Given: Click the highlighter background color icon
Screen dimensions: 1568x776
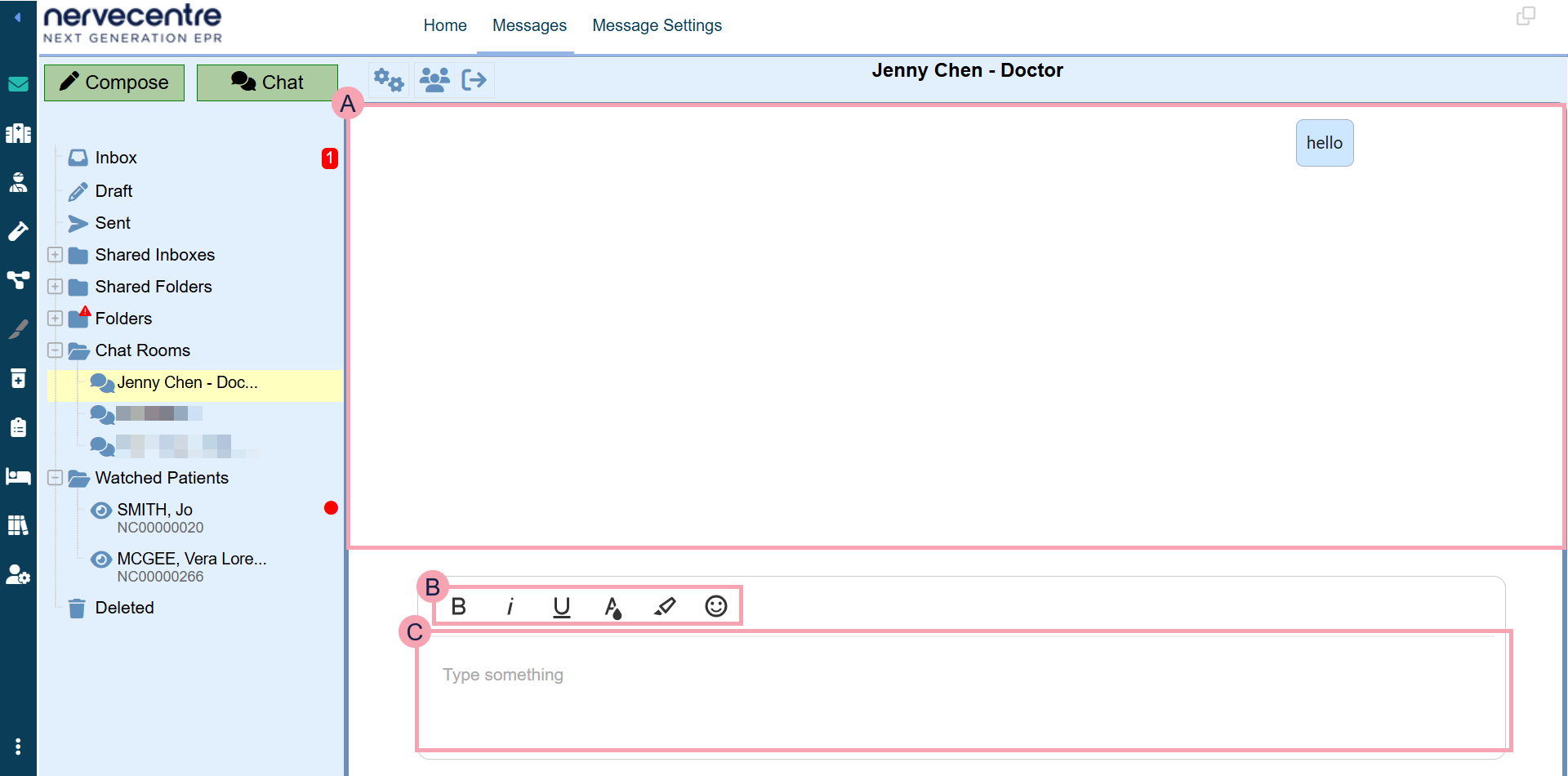Looking at the screenshot, I should [x=665, y=606].
